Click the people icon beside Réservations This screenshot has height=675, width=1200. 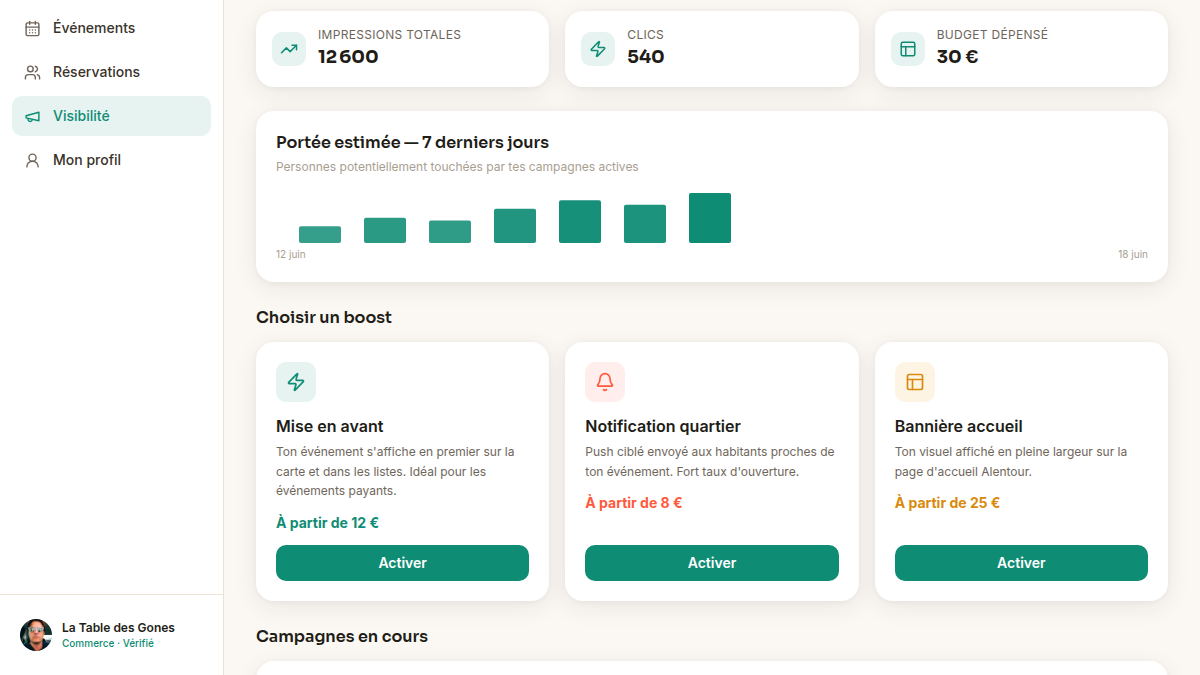(32, 72)
